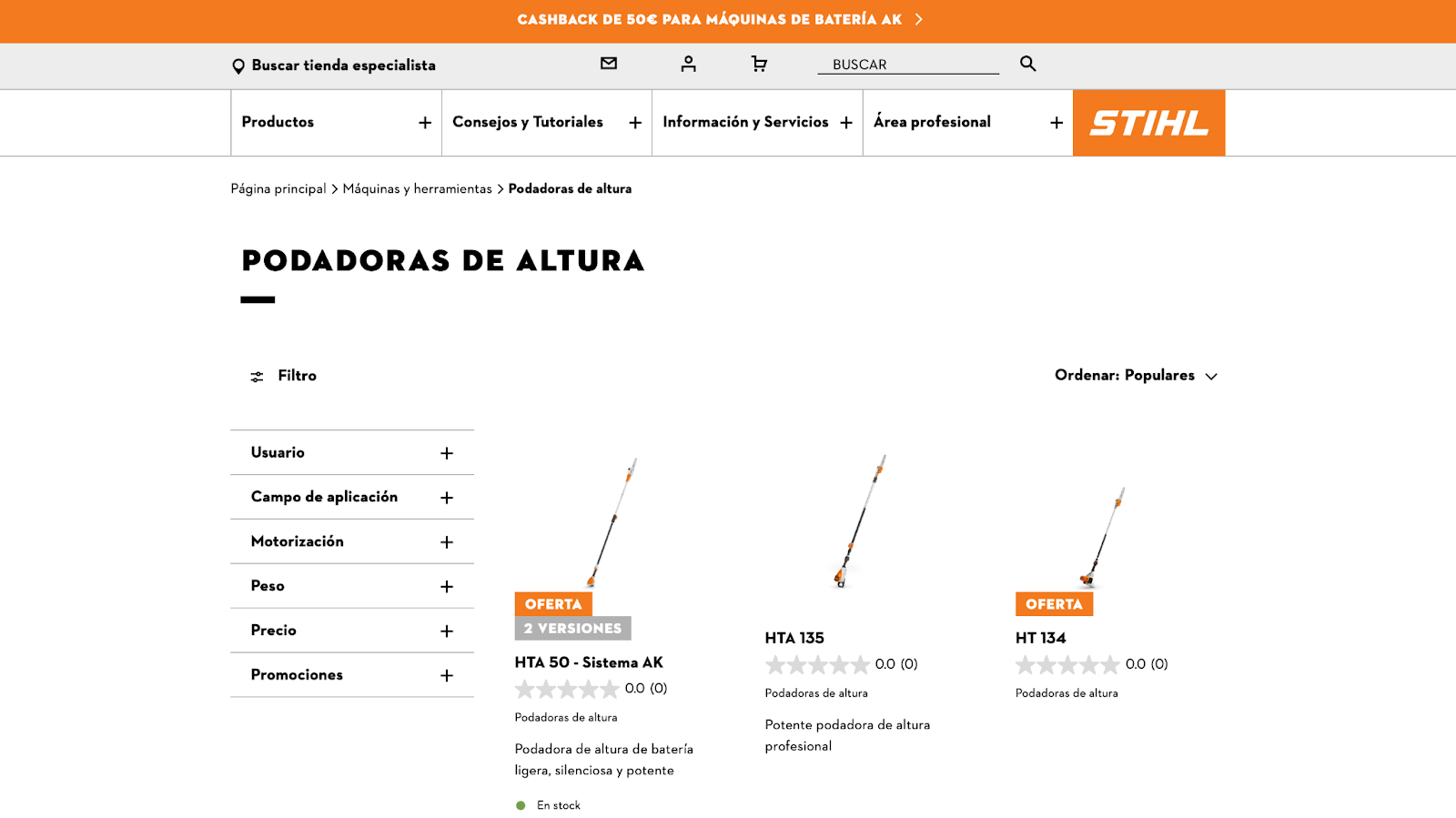This screenshot has height=818, width=1456.
Task: Expand the Campo de aplicación filter
Action: 352,497
